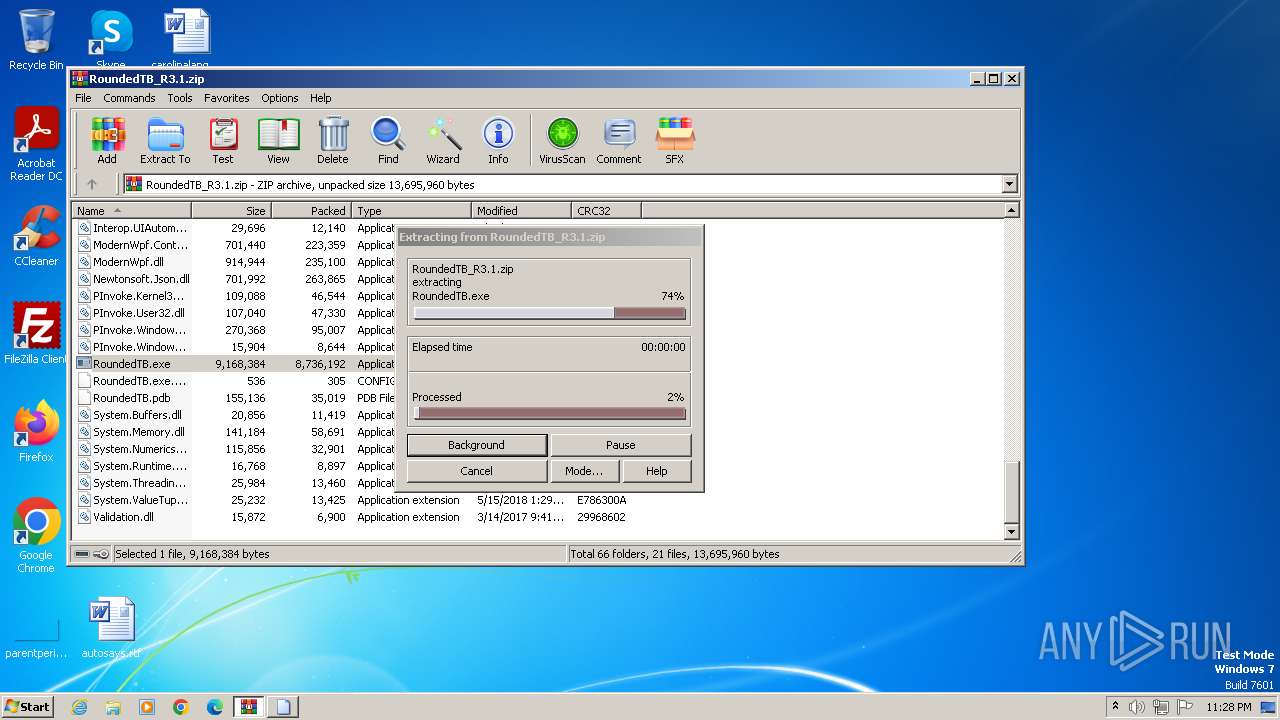Open the Wizard tool
The width and height of the screenshot is (1280, 720).
[443, 140]
